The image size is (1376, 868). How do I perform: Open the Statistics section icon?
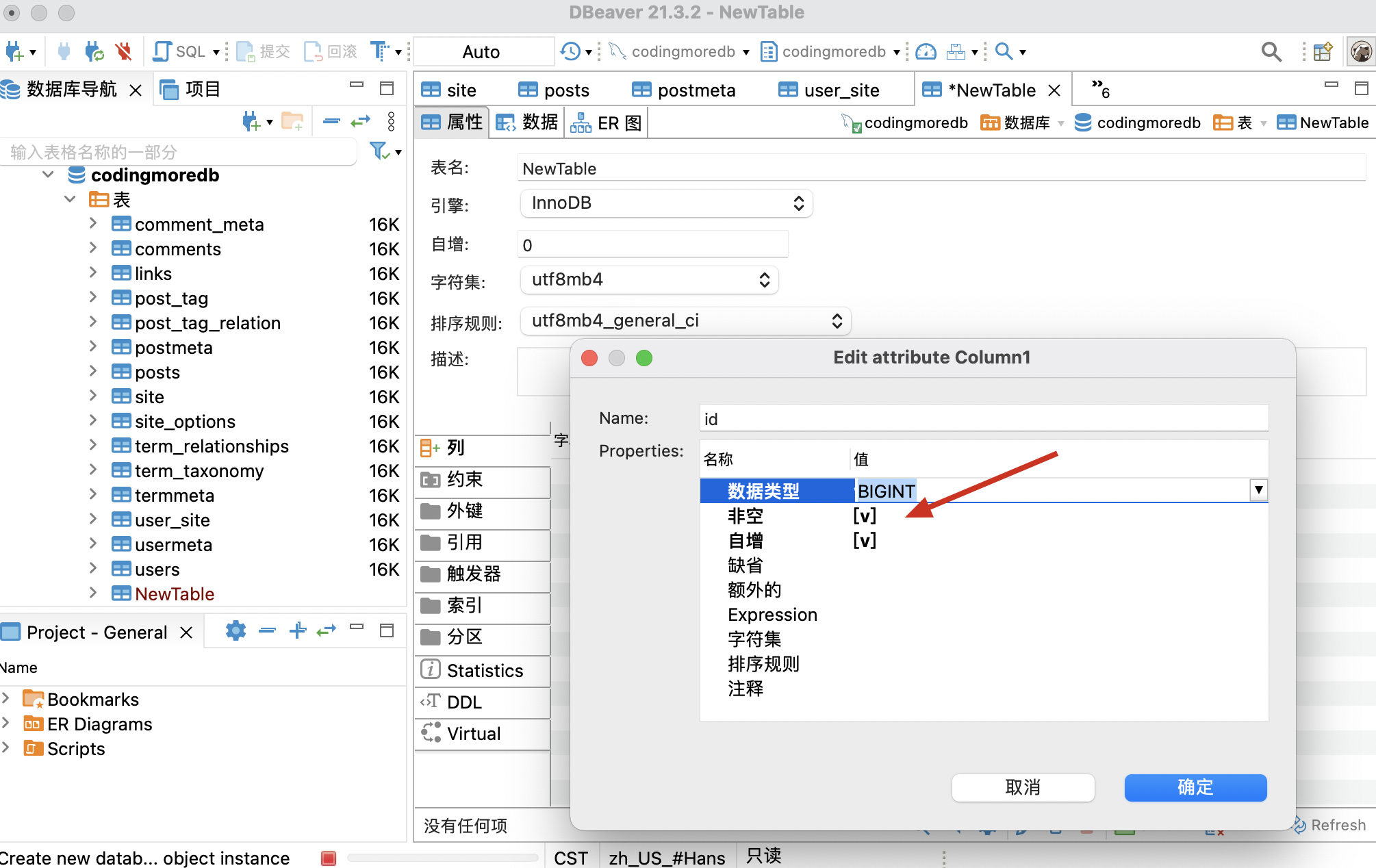pyautogui.click(x=430, y=670)
